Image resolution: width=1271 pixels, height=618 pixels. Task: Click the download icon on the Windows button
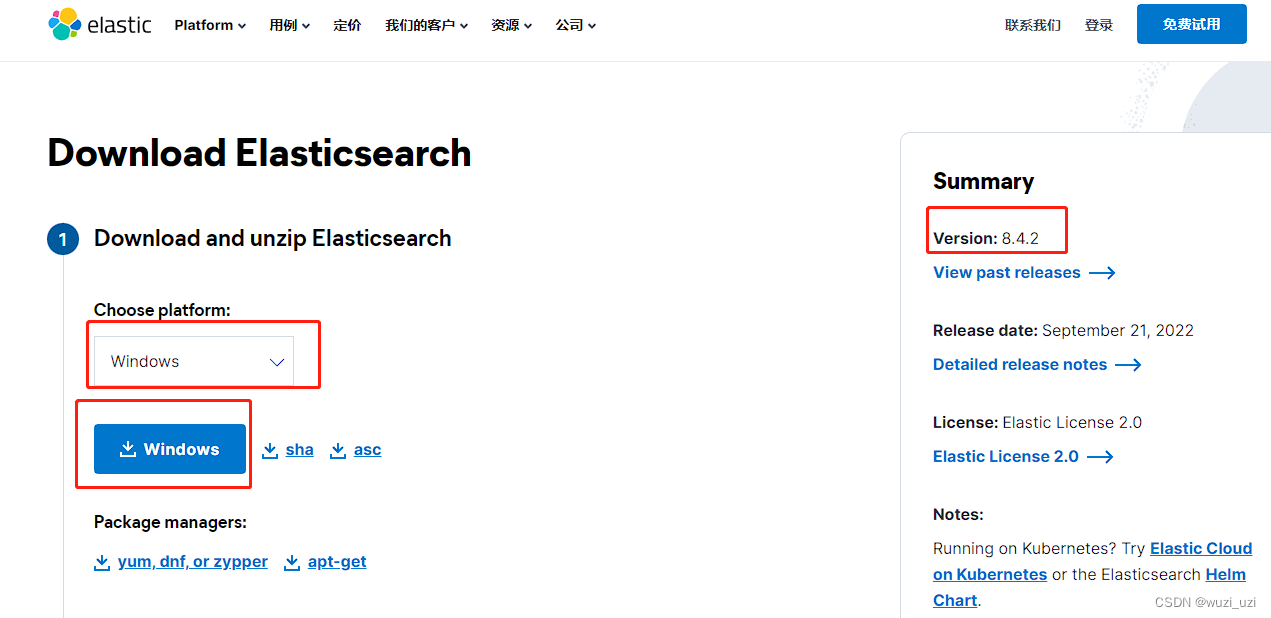[x=130, y=448]
